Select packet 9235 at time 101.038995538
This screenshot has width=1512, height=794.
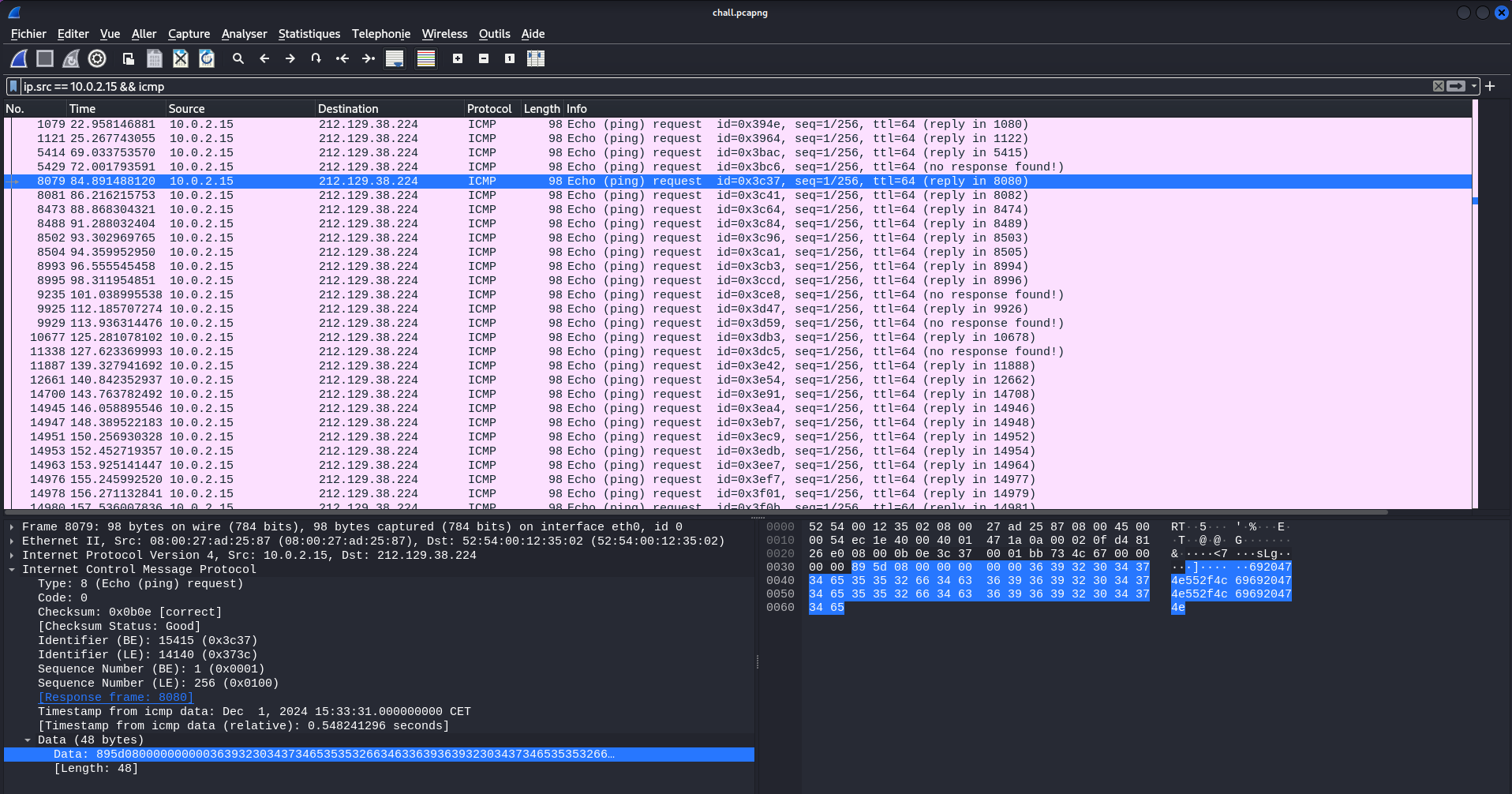point(738,294)
